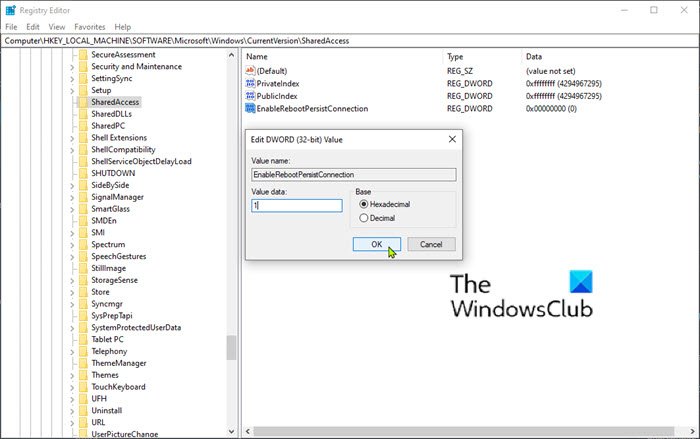Select the ThemeManager key
Image resolution: width=700 pixels, height=439 pixels.
pyautogui.click(x=119, y=363)
